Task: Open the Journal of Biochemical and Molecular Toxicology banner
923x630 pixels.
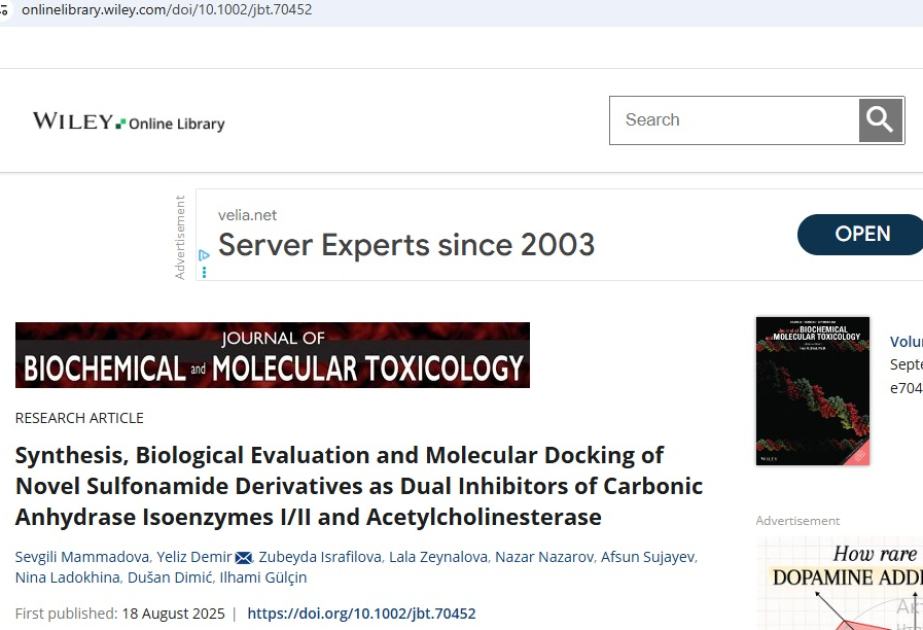Action: coord(272,354)
